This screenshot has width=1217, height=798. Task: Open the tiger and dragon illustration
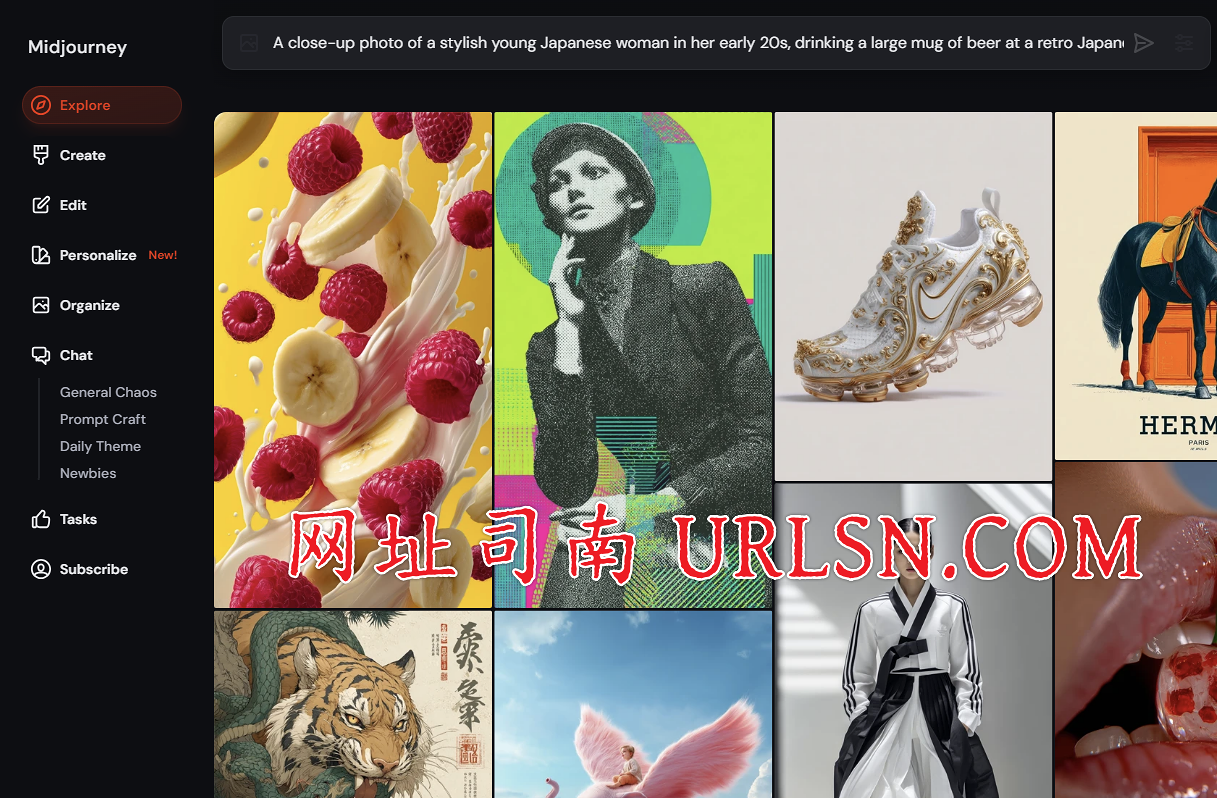(x=353, y=705)
